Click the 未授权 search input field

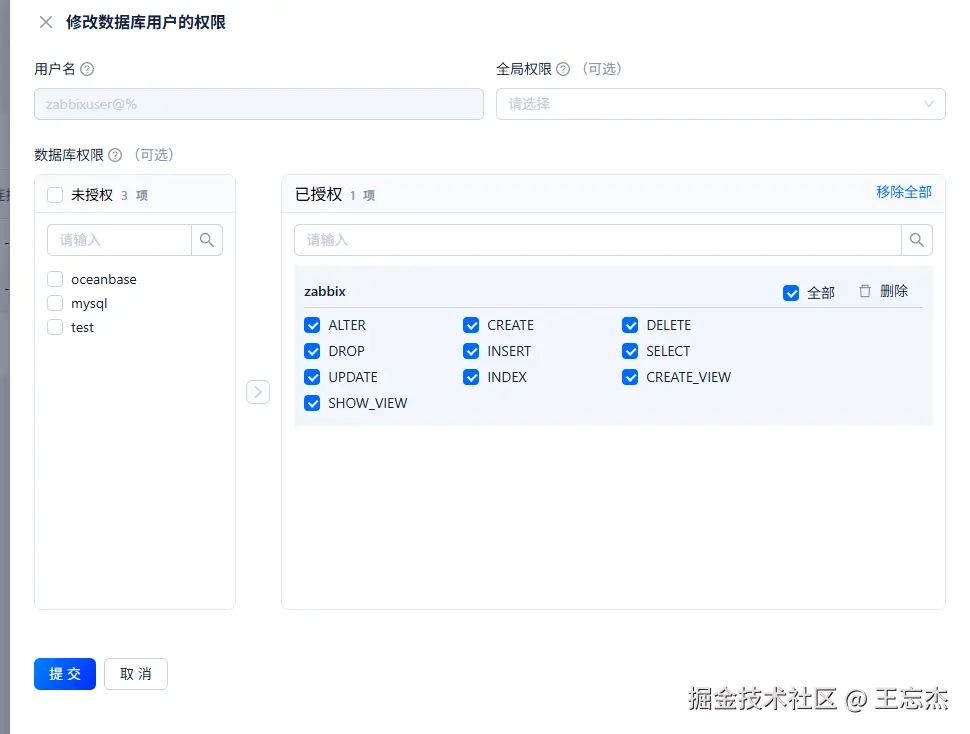119,240
